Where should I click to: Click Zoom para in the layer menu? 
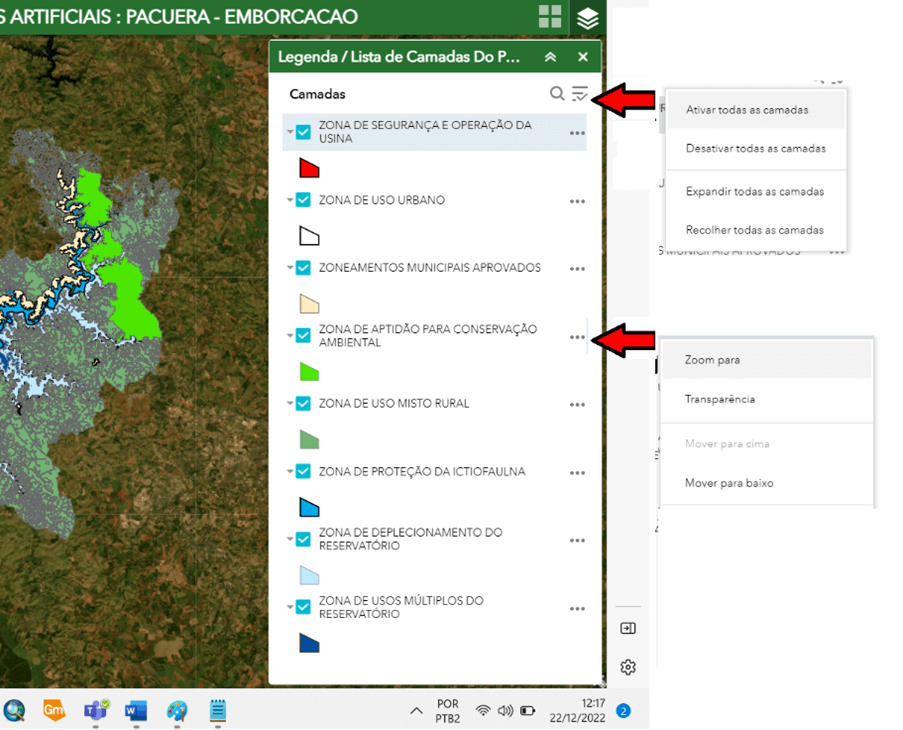click(x=713, y=360)
